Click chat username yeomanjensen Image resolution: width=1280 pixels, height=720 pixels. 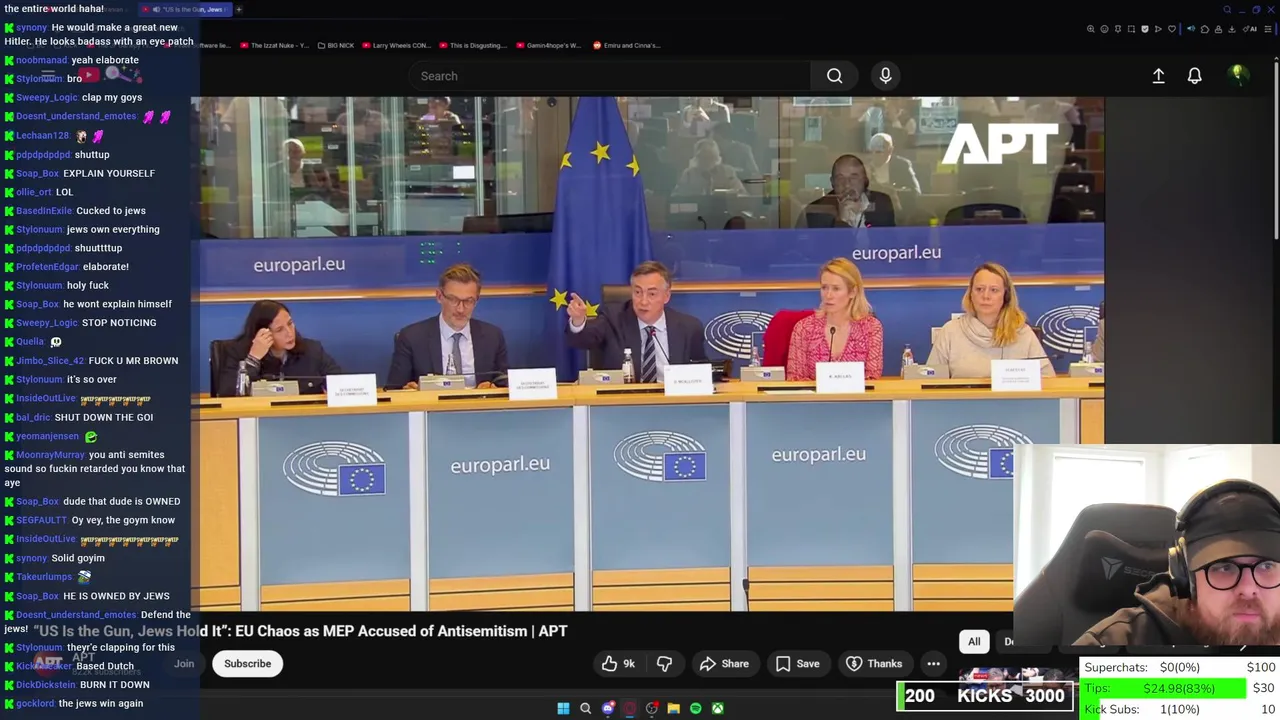[47, 436]
